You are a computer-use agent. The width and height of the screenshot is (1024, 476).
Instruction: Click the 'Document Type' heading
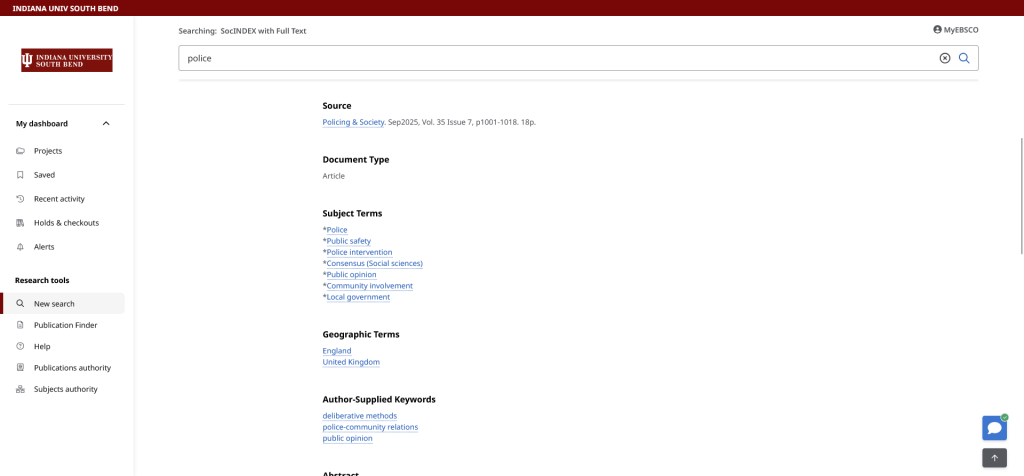tap(356, 159)
